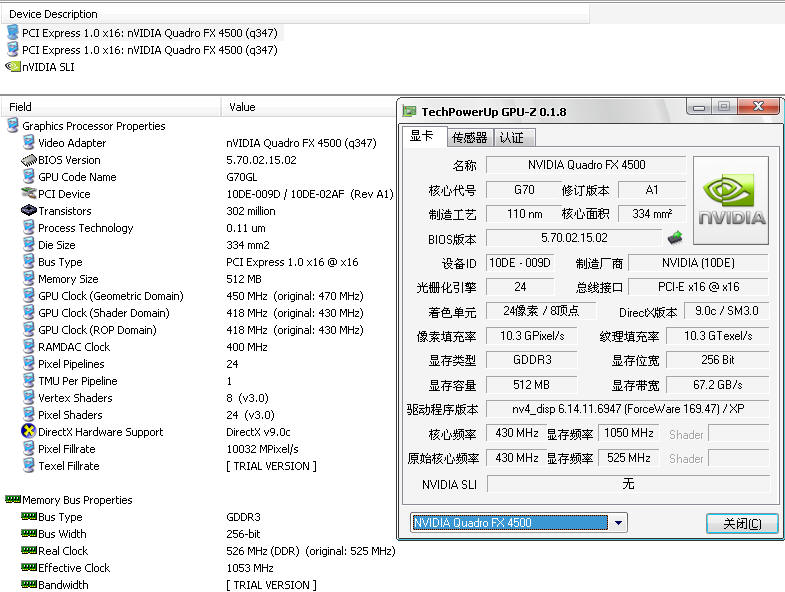The image size is (785, 592).
Task: Click the Effective Clock memory icon
Action: (x=29, y=567)
